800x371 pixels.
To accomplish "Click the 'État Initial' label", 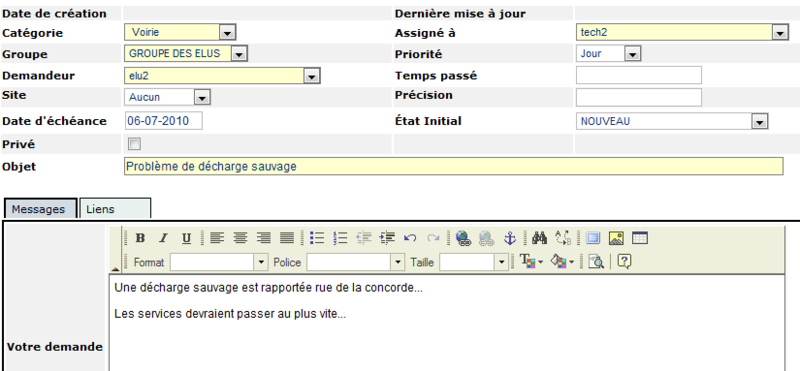I will click(428, 121).
